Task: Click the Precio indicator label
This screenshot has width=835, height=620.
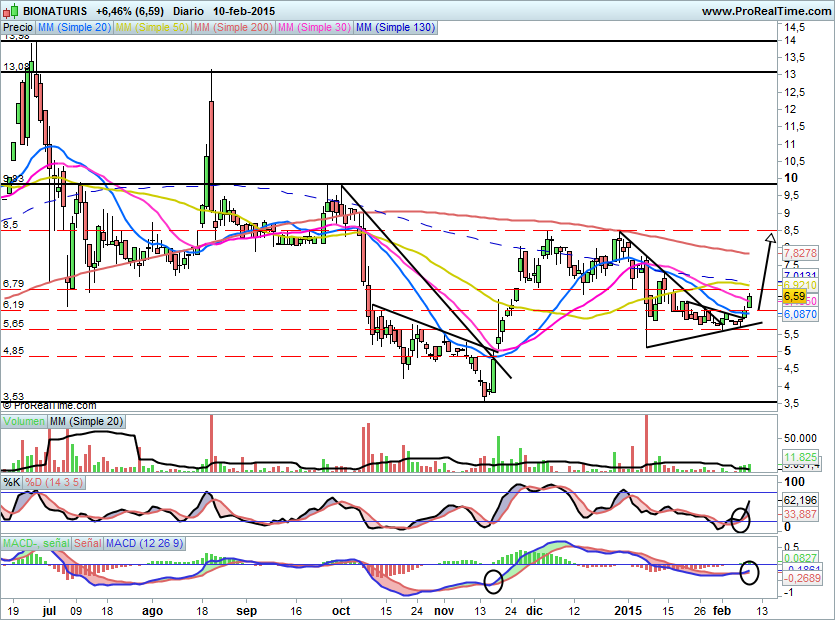Action: [x=18, y=28]
